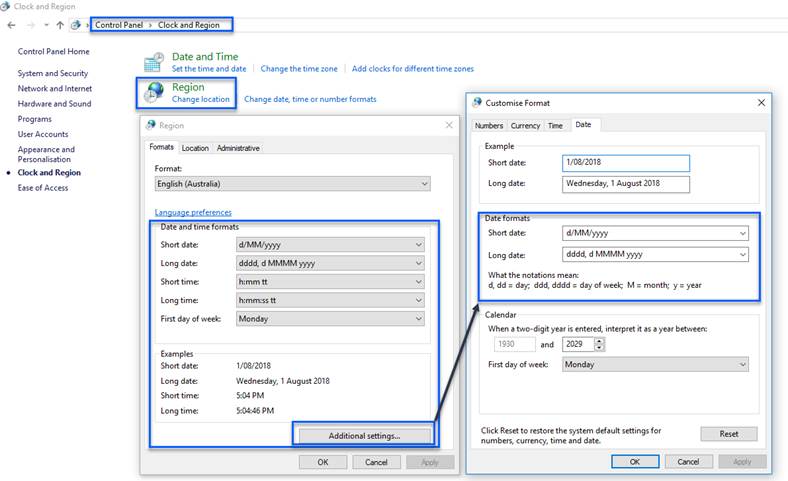Select Date tab in Customise Format
Image resolution: width=788 pixels, height=481 pixels.
pos(583,125)
